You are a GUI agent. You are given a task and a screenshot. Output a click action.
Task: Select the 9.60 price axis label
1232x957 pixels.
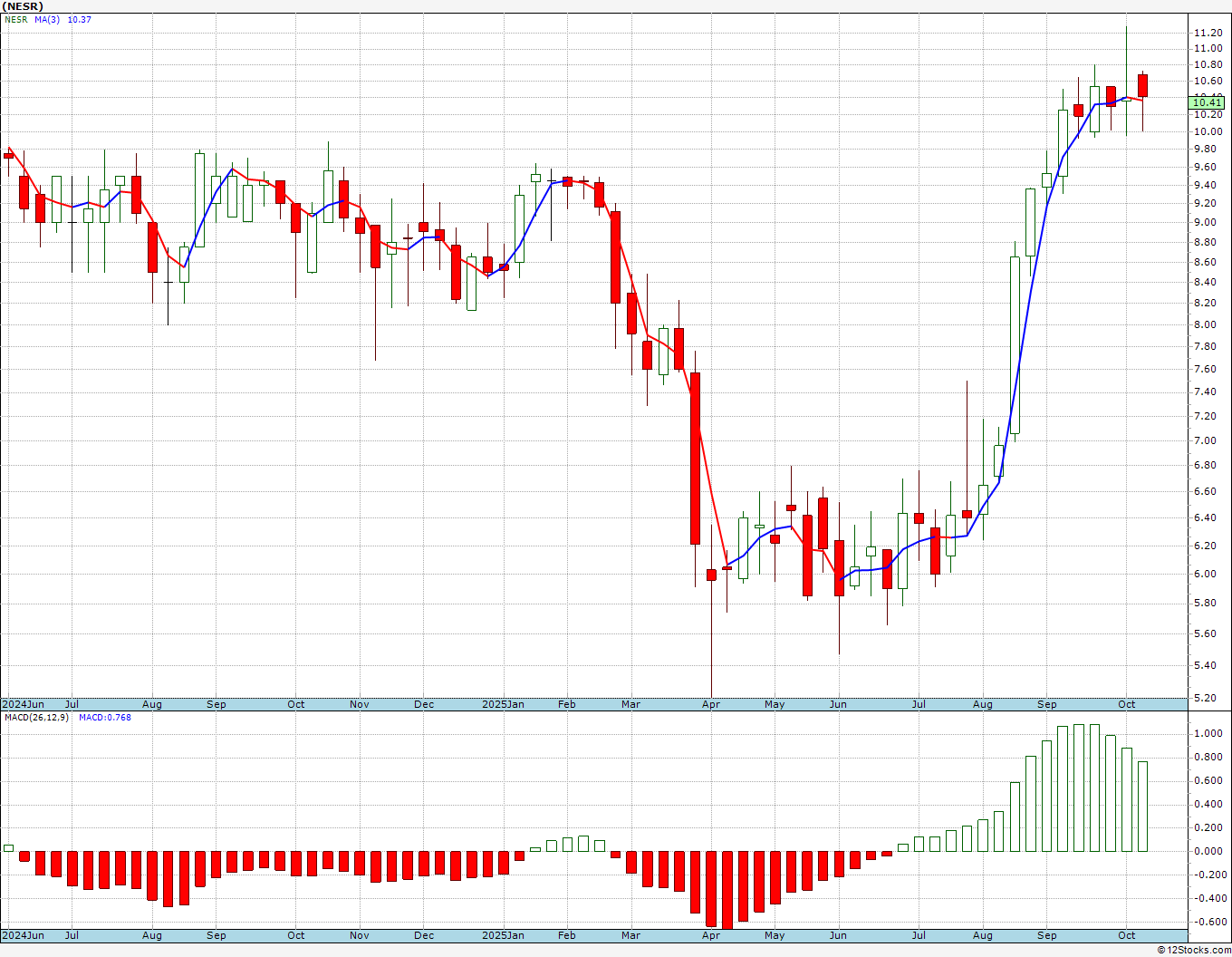point(1206,168)
